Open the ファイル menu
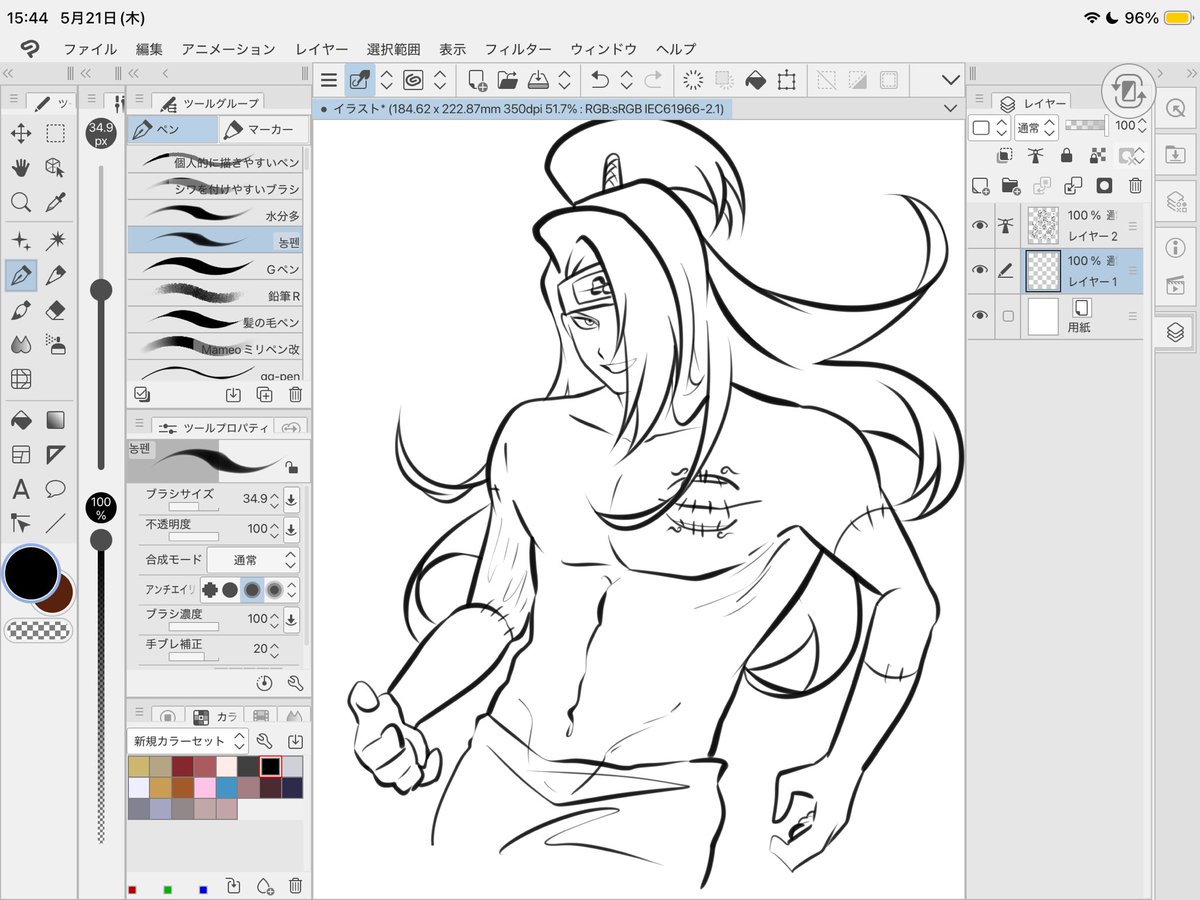 [90, 48]
